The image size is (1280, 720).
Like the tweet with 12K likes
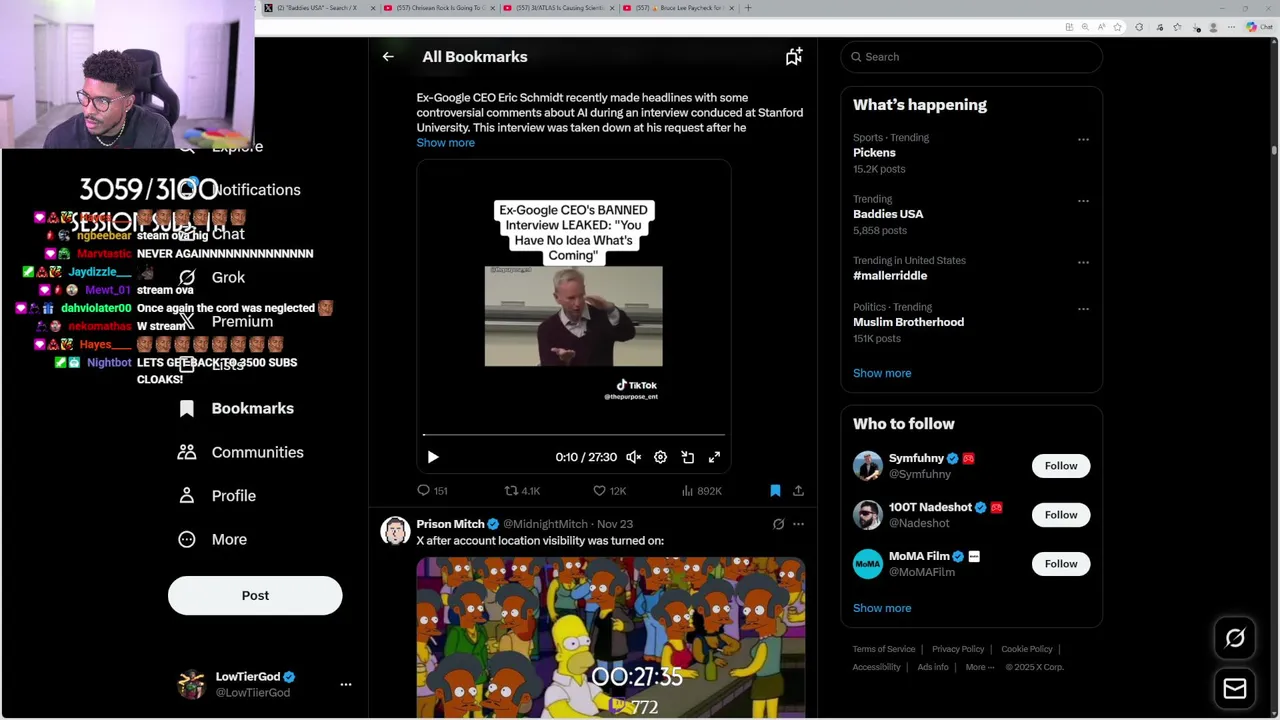(609, 491)
